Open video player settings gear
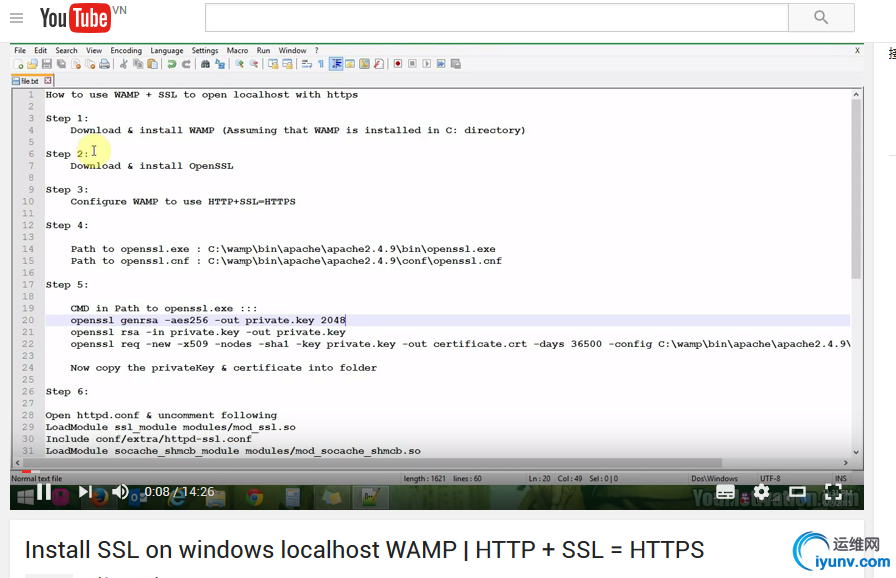The image size is (896, 578). 761,492
